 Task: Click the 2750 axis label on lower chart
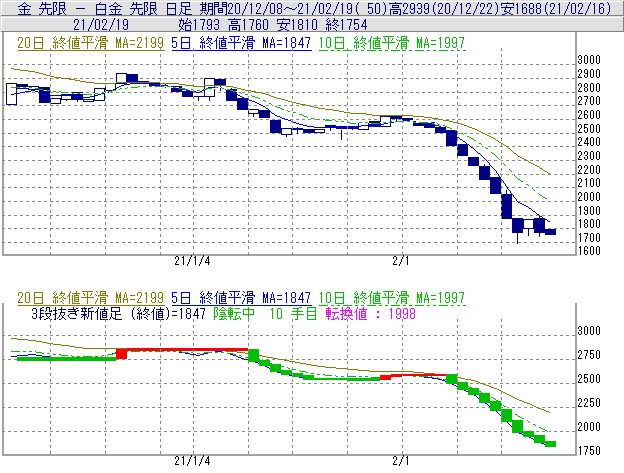[589, 354]
